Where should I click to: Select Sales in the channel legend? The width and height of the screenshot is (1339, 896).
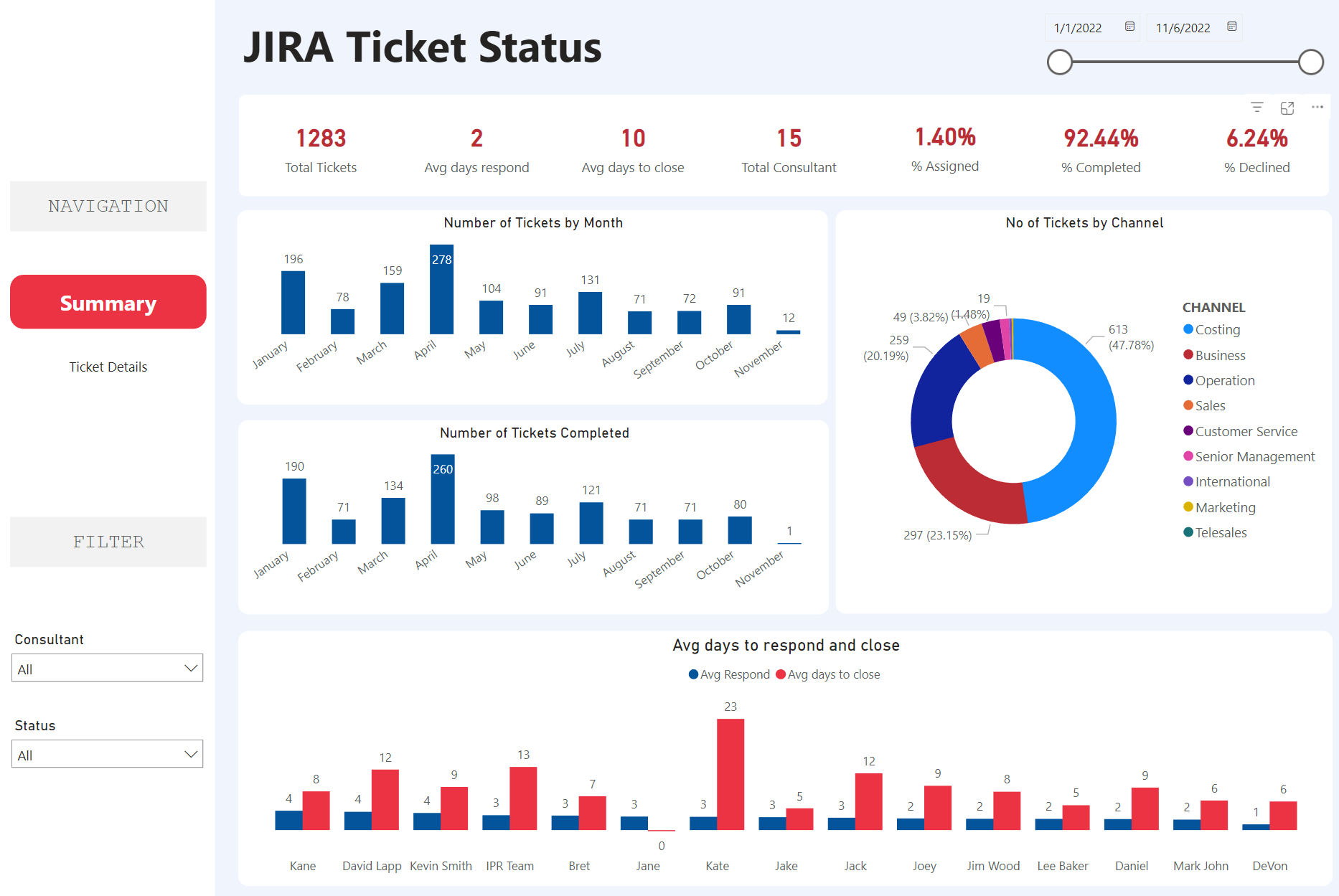click(x=1204, y=405)
